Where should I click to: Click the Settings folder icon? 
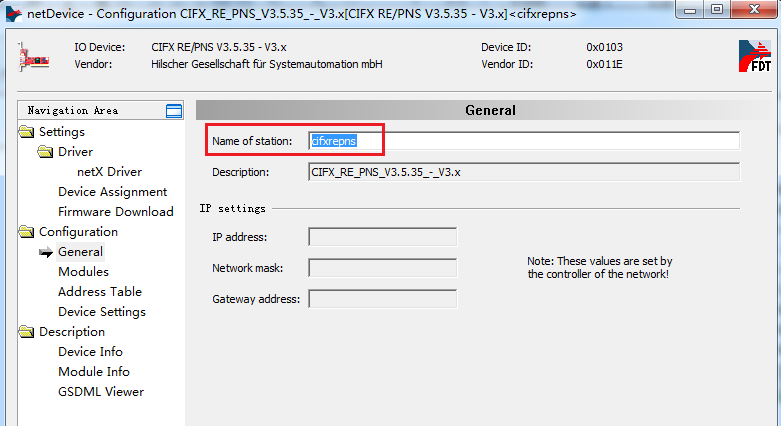click(x=26, y=132)
